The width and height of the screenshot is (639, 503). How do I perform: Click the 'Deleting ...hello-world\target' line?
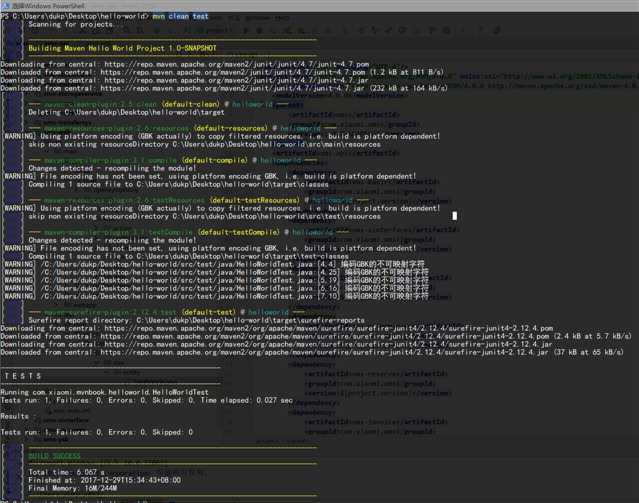126,112
